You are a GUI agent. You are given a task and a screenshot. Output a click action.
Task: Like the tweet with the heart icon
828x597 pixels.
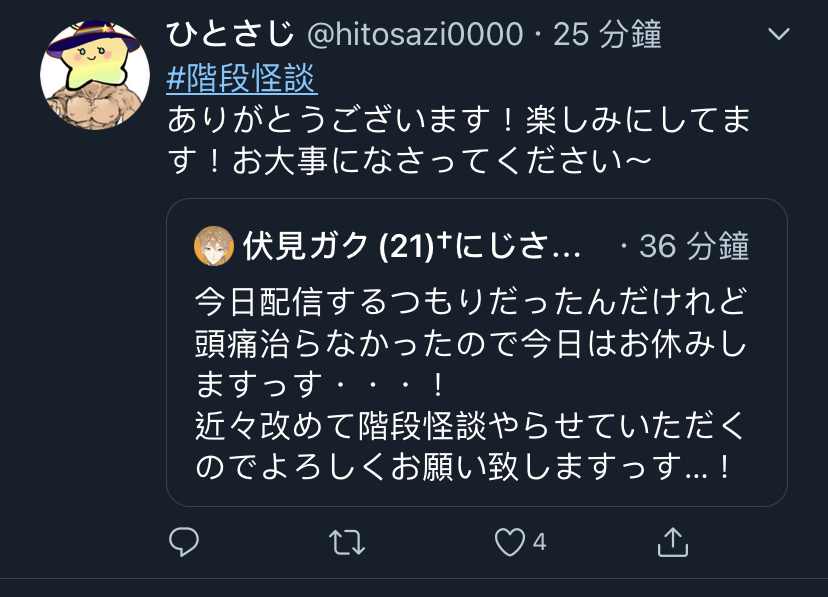(510, 542)
